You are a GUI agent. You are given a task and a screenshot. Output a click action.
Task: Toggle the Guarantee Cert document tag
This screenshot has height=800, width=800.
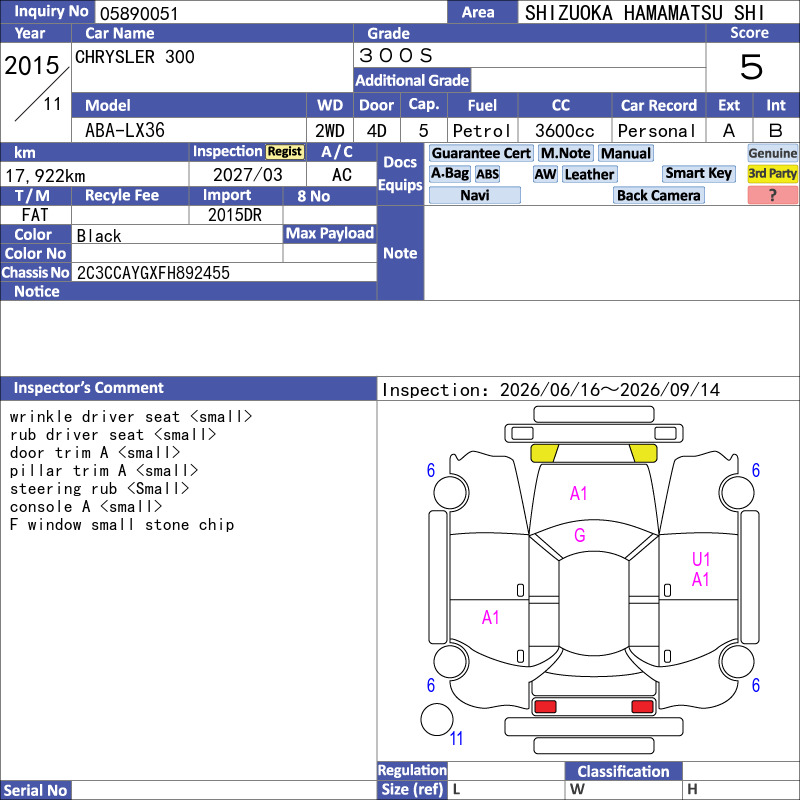481,153
